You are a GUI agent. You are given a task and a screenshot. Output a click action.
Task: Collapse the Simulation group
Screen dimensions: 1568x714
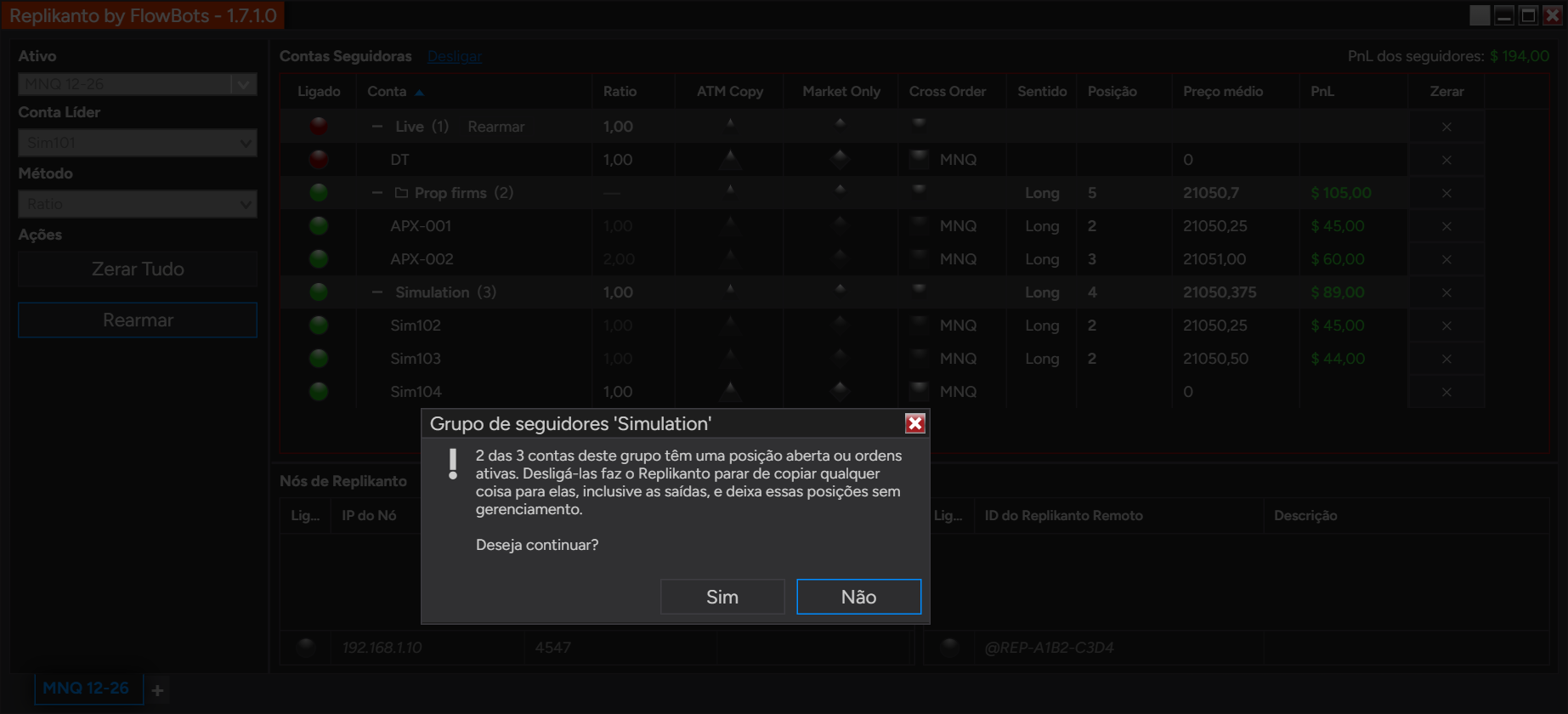coord(377,292)
